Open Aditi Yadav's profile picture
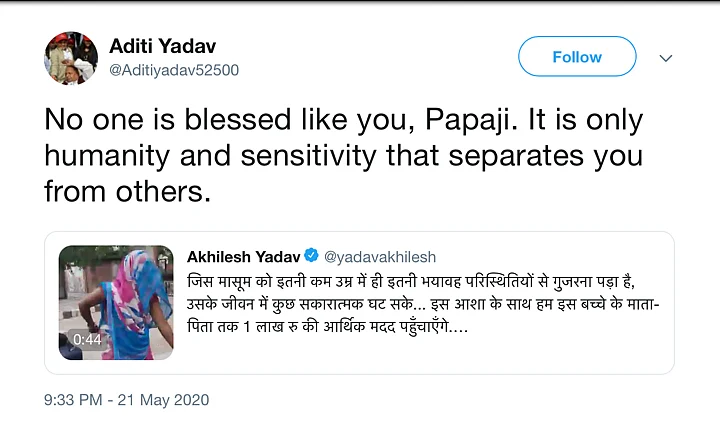The height and width of the screenshot is (421, 720). [x=70, y=58]
